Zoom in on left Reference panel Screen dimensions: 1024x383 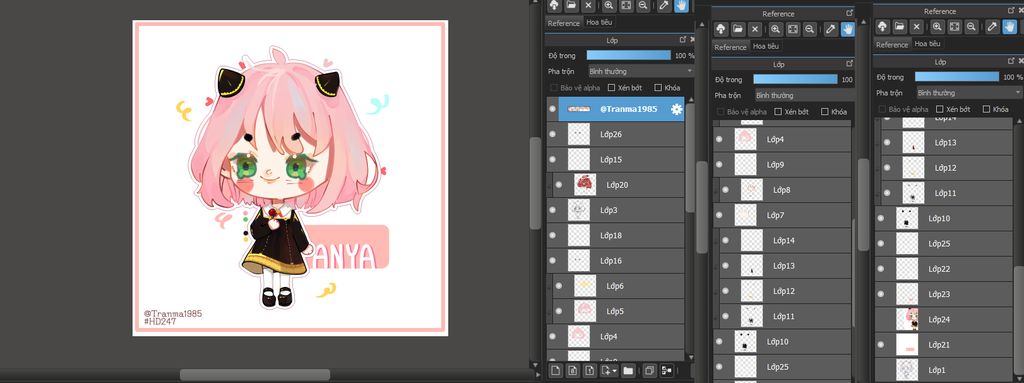tap(609, 5)
